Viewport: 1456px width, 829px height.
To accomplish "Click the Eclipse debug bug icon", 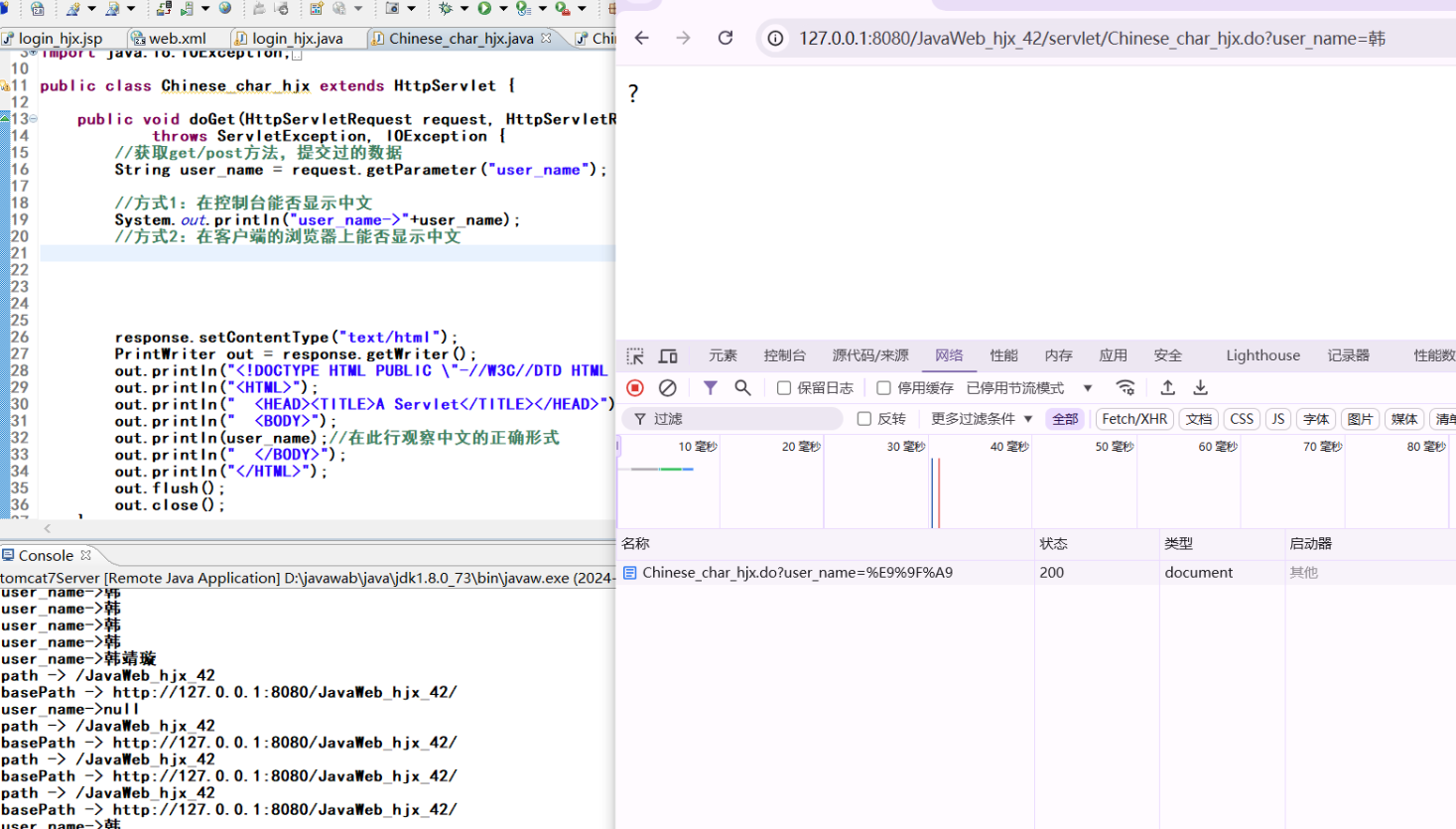I will (445, 8).
